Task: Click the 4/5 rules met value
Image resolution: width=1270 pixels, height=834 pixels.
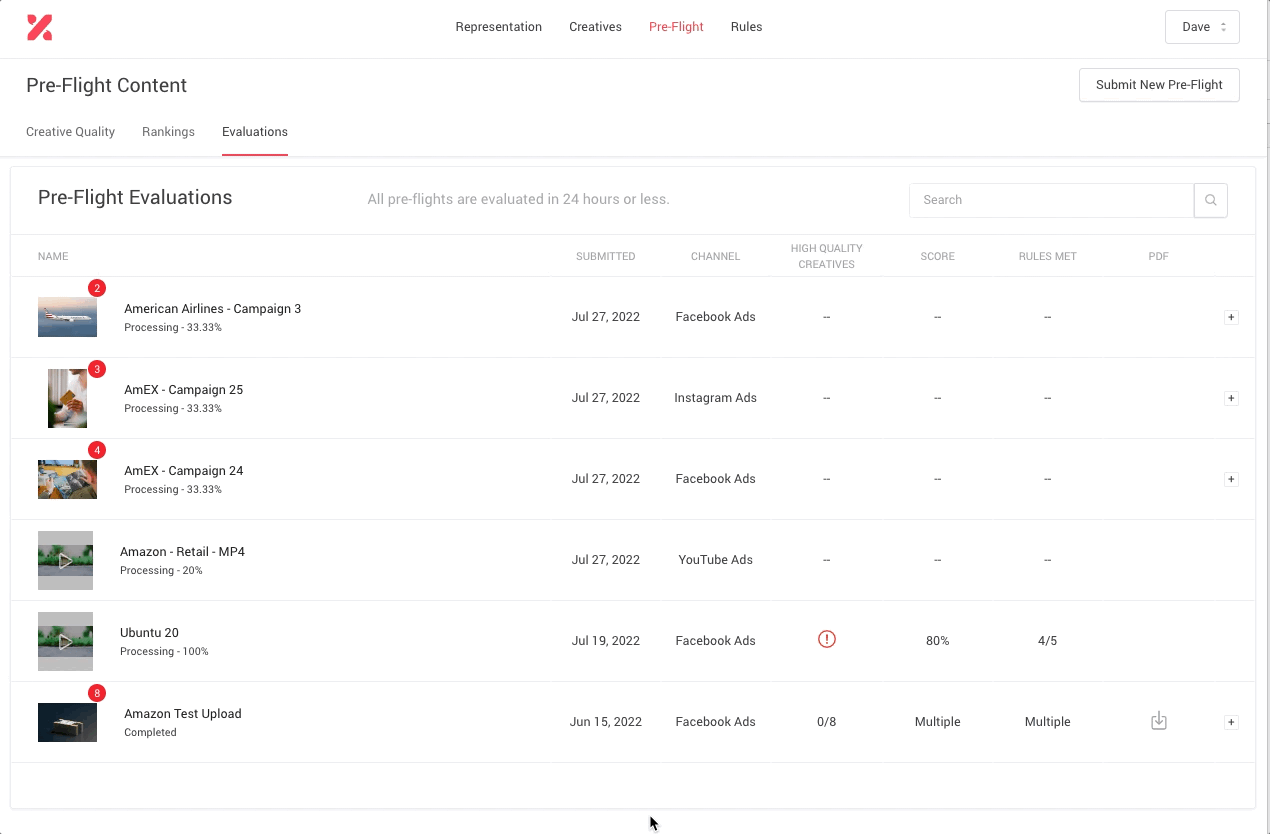Action: (x=1047, y=641)
